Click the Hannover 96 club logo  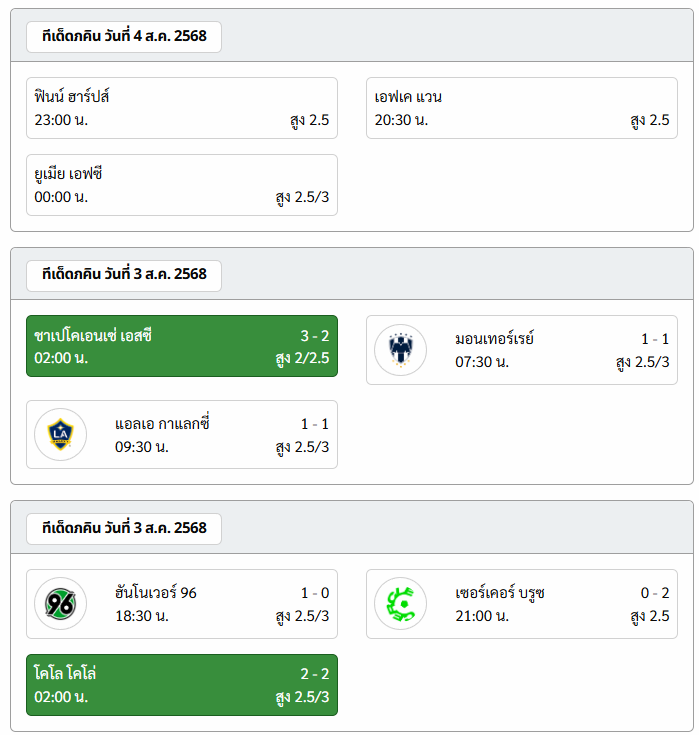point(60,604)
